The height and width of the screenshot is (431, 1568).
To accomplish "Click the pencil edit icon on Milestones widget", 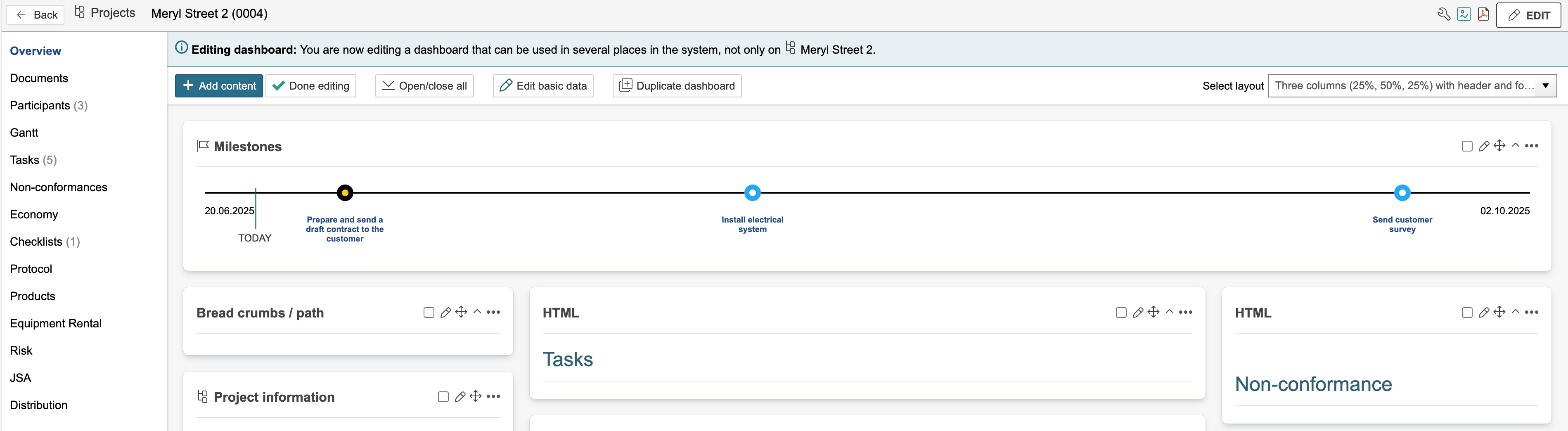I will 1484,146.
